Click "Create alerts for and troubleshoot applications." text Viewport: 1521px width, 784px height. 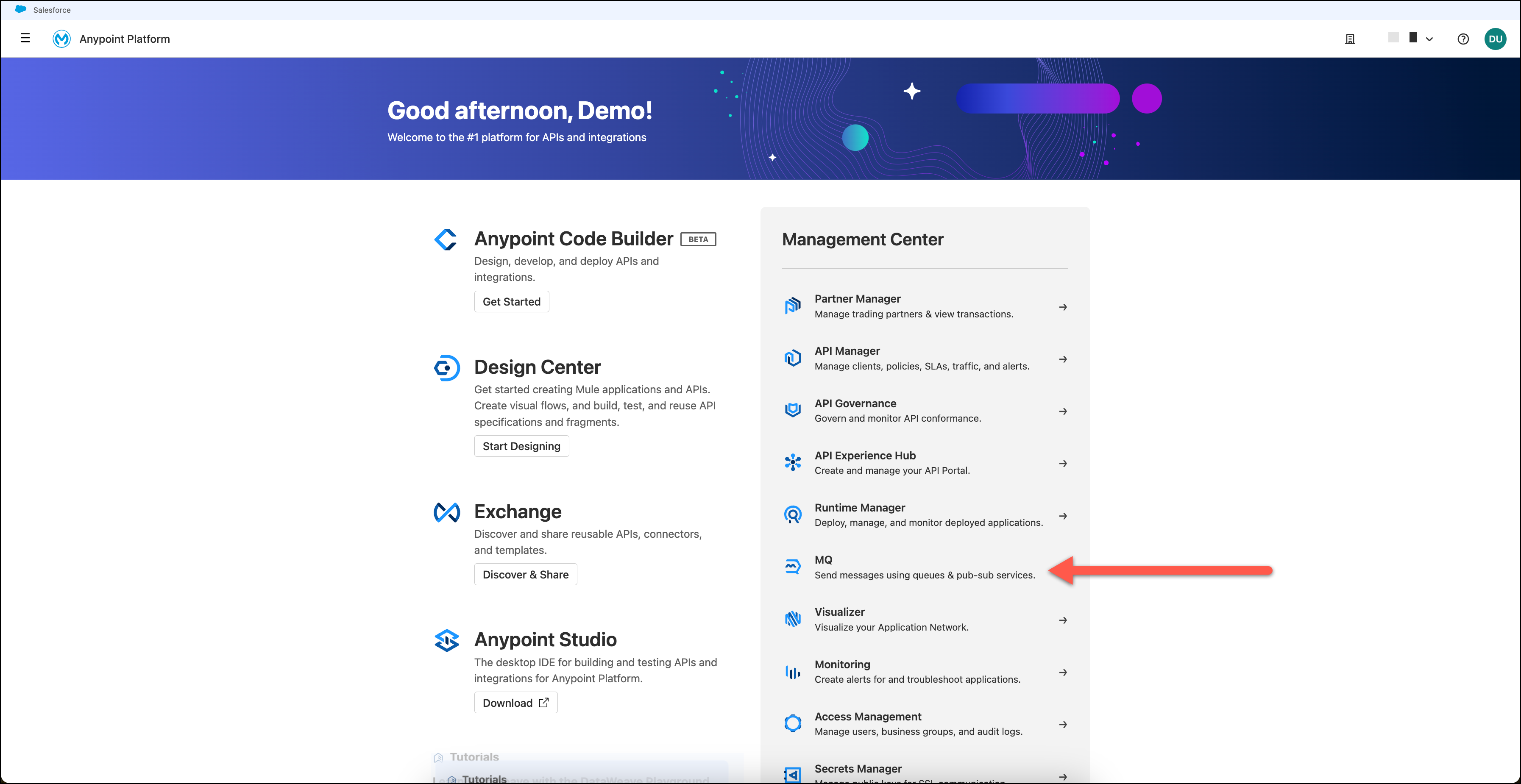click(917, 679)
